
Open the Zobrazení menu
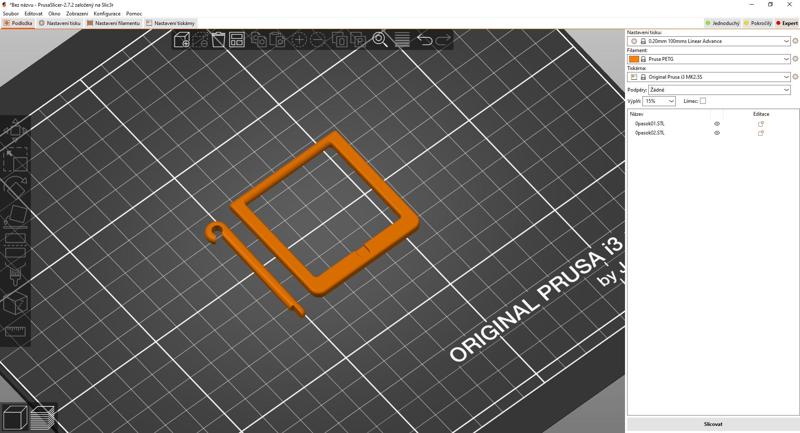tap(77, 14)
